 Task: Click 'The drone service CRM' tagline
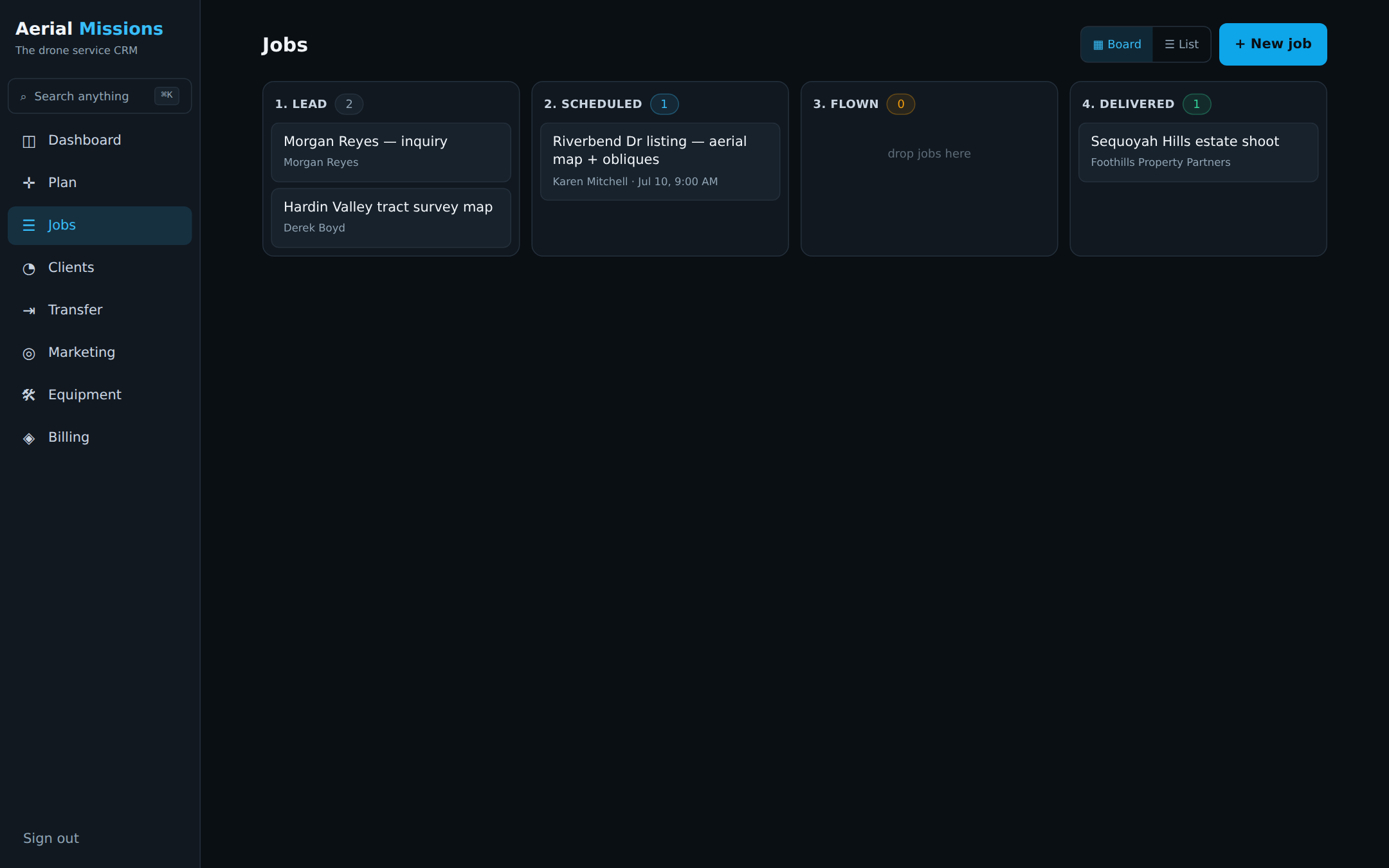(77, 50)
